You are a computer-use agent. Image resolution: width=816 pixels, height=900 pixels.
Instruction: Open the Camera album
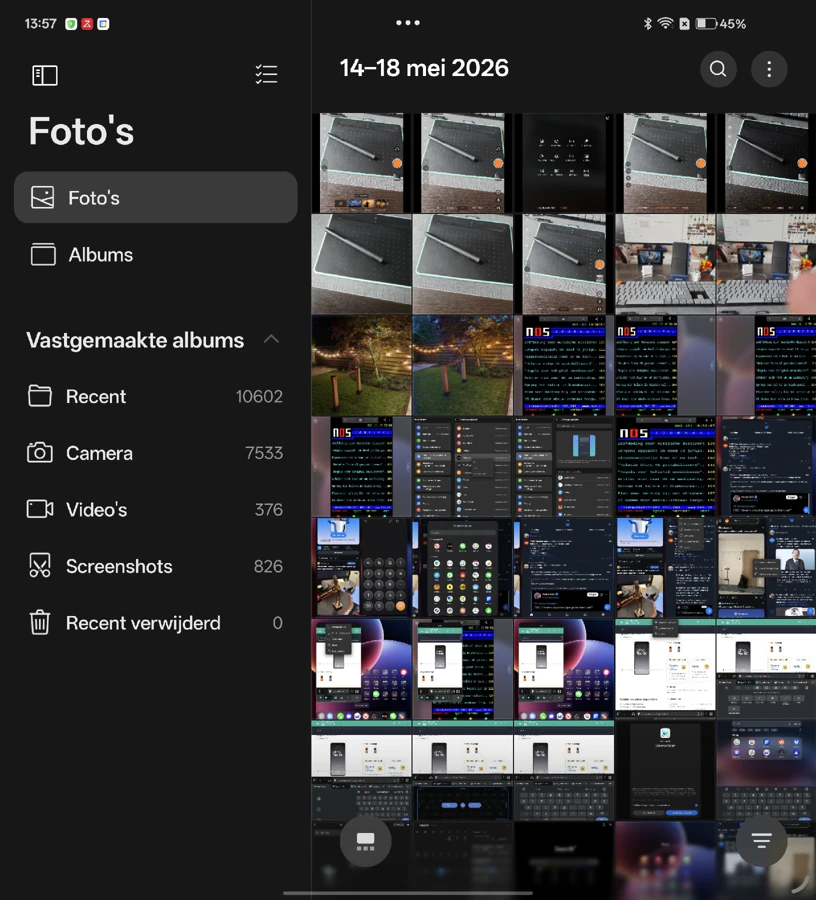tap(156, 453)
